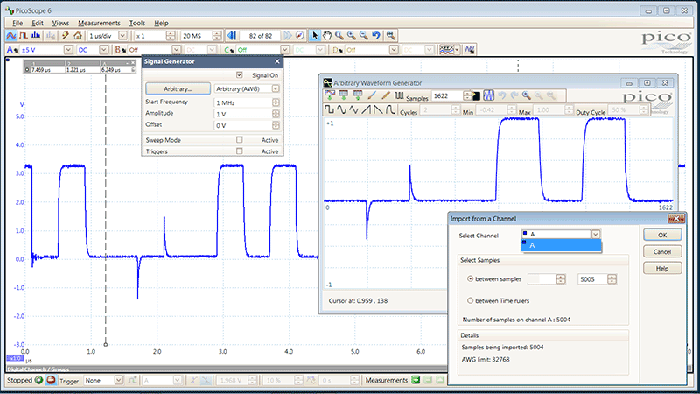The width and height of the screenshot is (700, 394).
Task: Switch to spectrum mode icon
Action: pyautogui.click(x=36, y=35)
